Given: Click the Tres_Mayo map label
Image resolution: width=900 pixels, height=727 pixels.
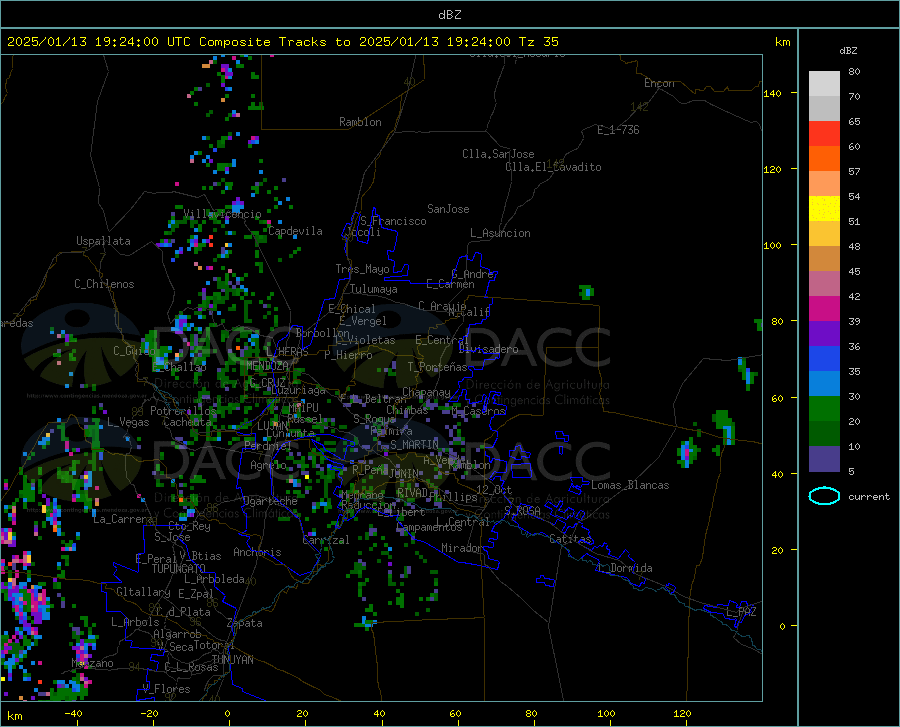Looking at the screenshot, I should click(x=362, y=269).
